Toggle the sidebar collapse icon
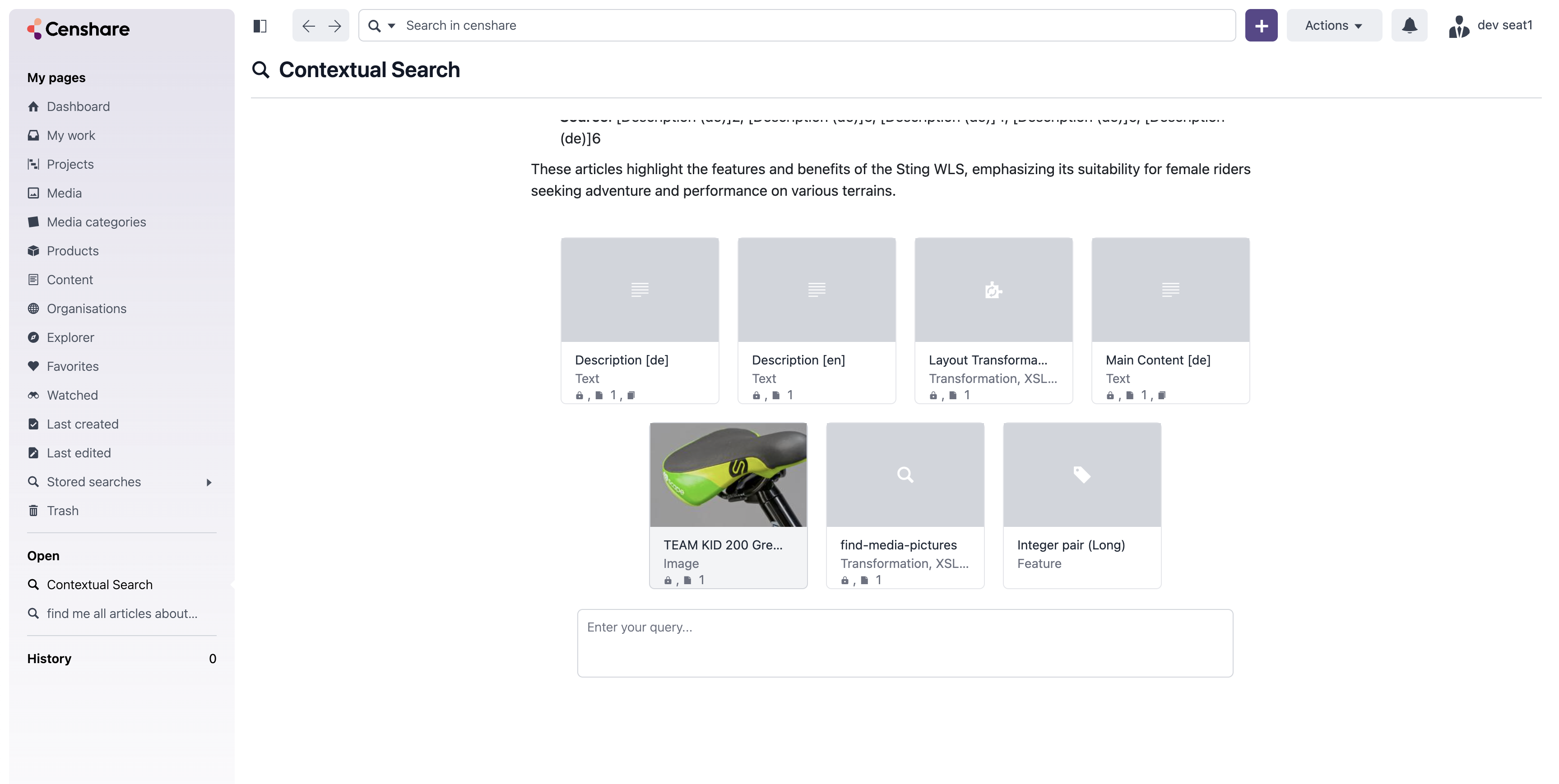 click(x=260, y=25)
